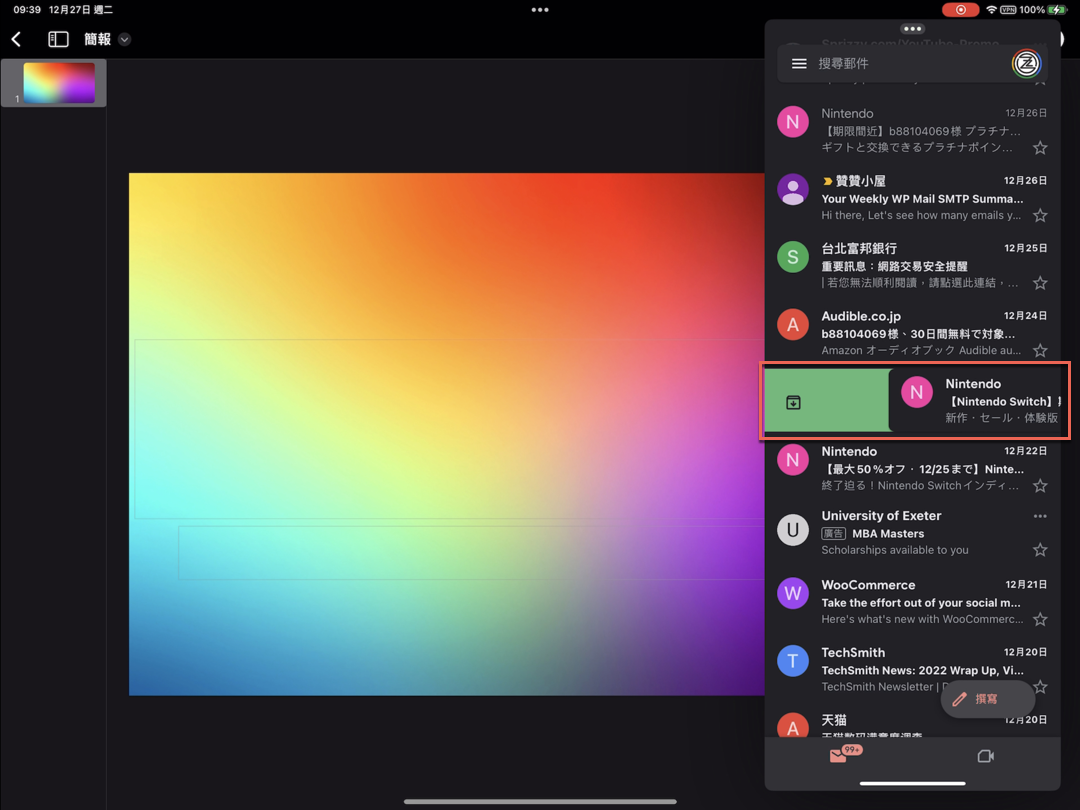1080x810 pixels.
Task: Open Your Weekly WP Mail SMTP Summary email
Action: coord(922,198)
